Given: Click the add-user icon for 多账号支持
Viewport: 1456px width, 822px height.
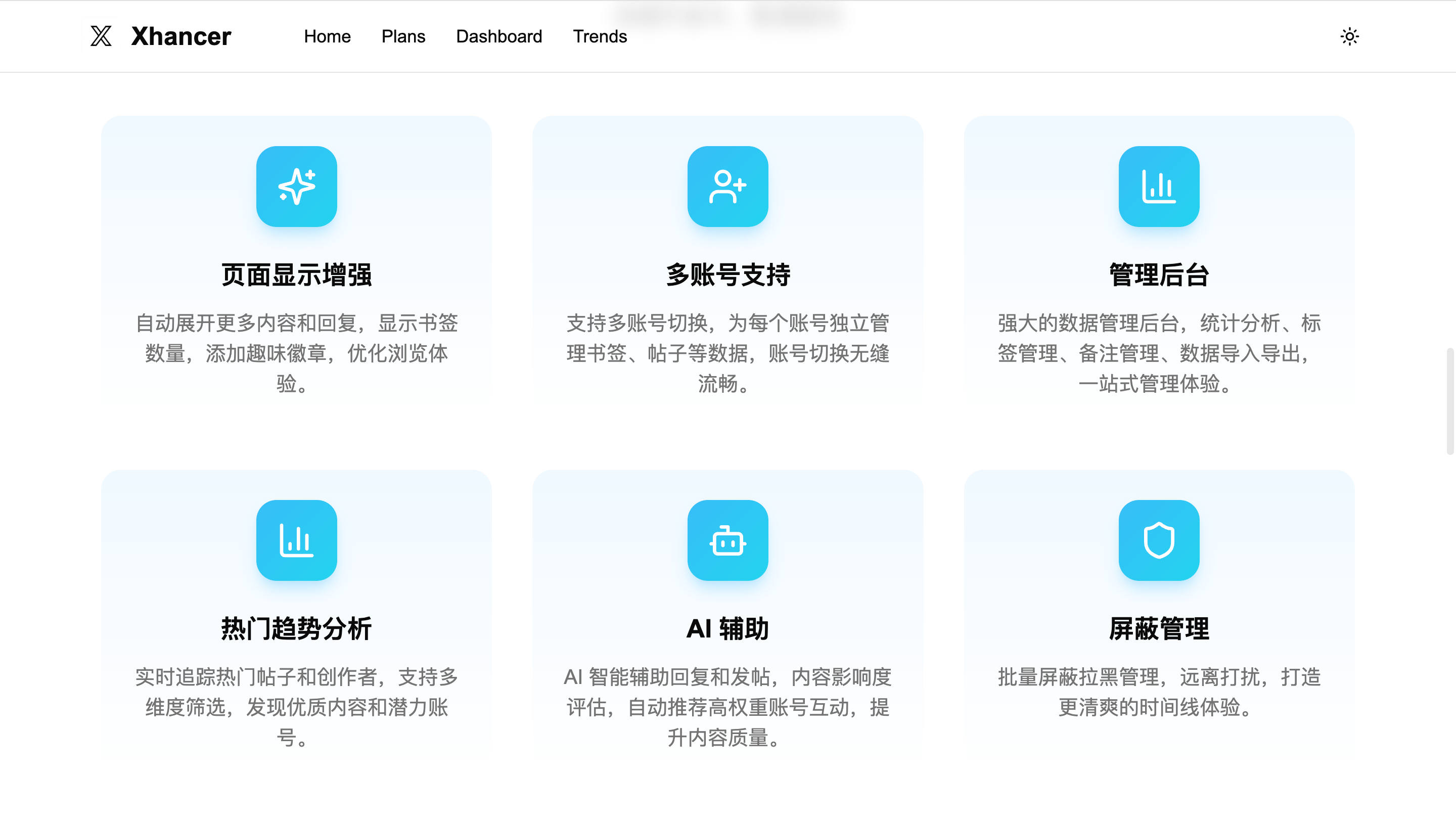Looking at the screenshot, I should [727, 187].
